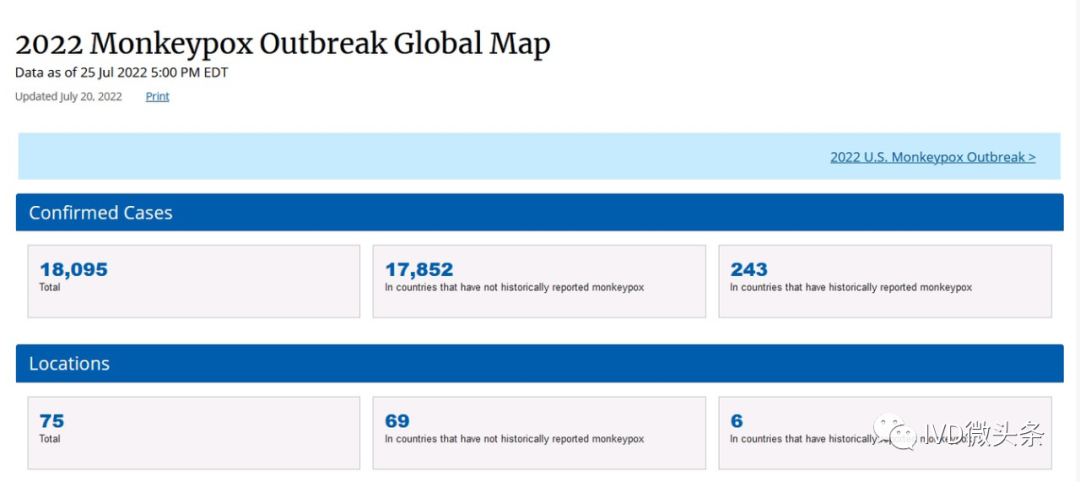This screenshot has height=482, width=1080.
Task: Click the Print link
Action: click(157, 97)
